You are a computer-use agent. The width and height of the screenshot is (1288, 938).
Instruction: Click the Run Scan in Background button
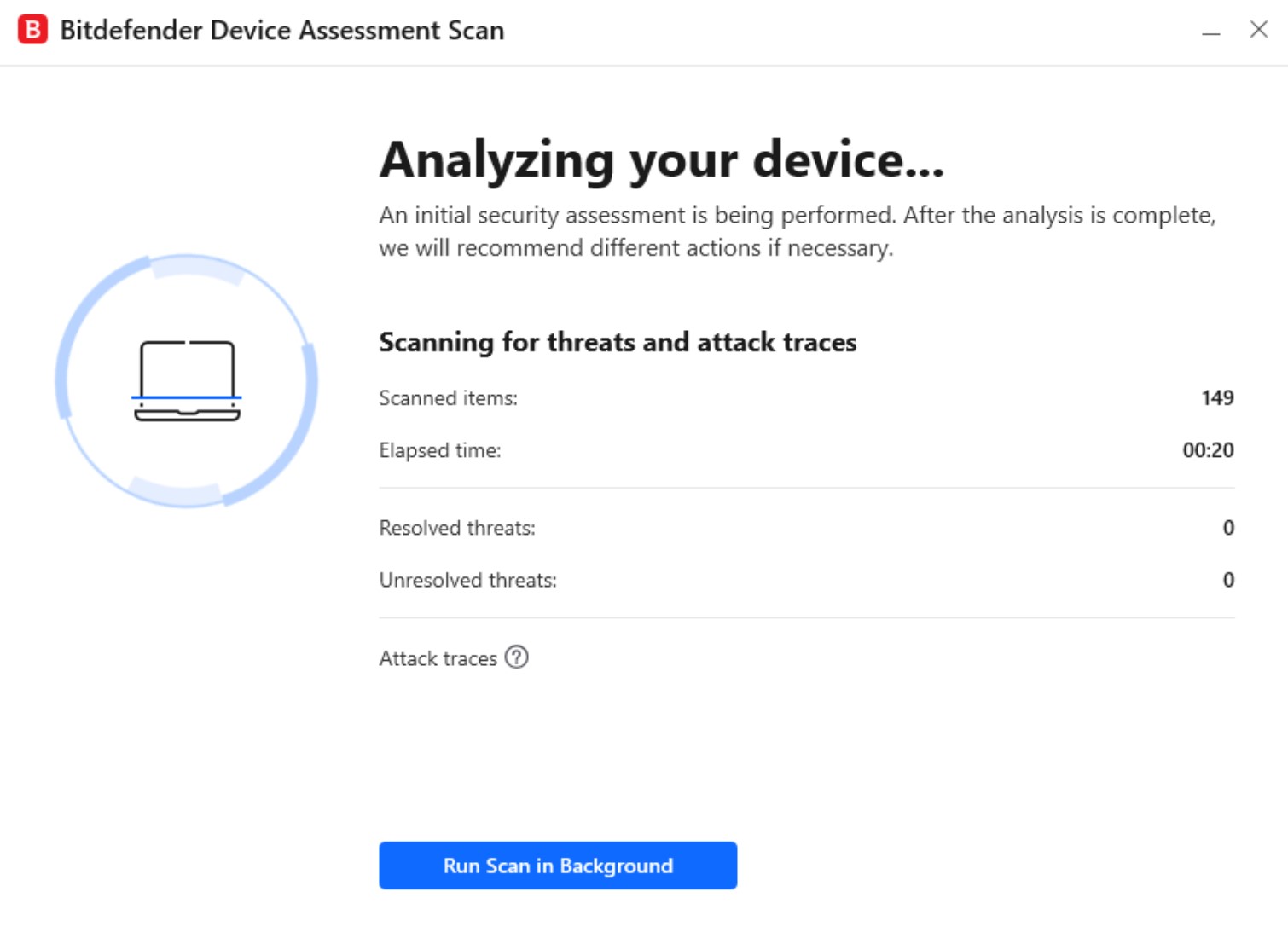[x=558, y=866]
